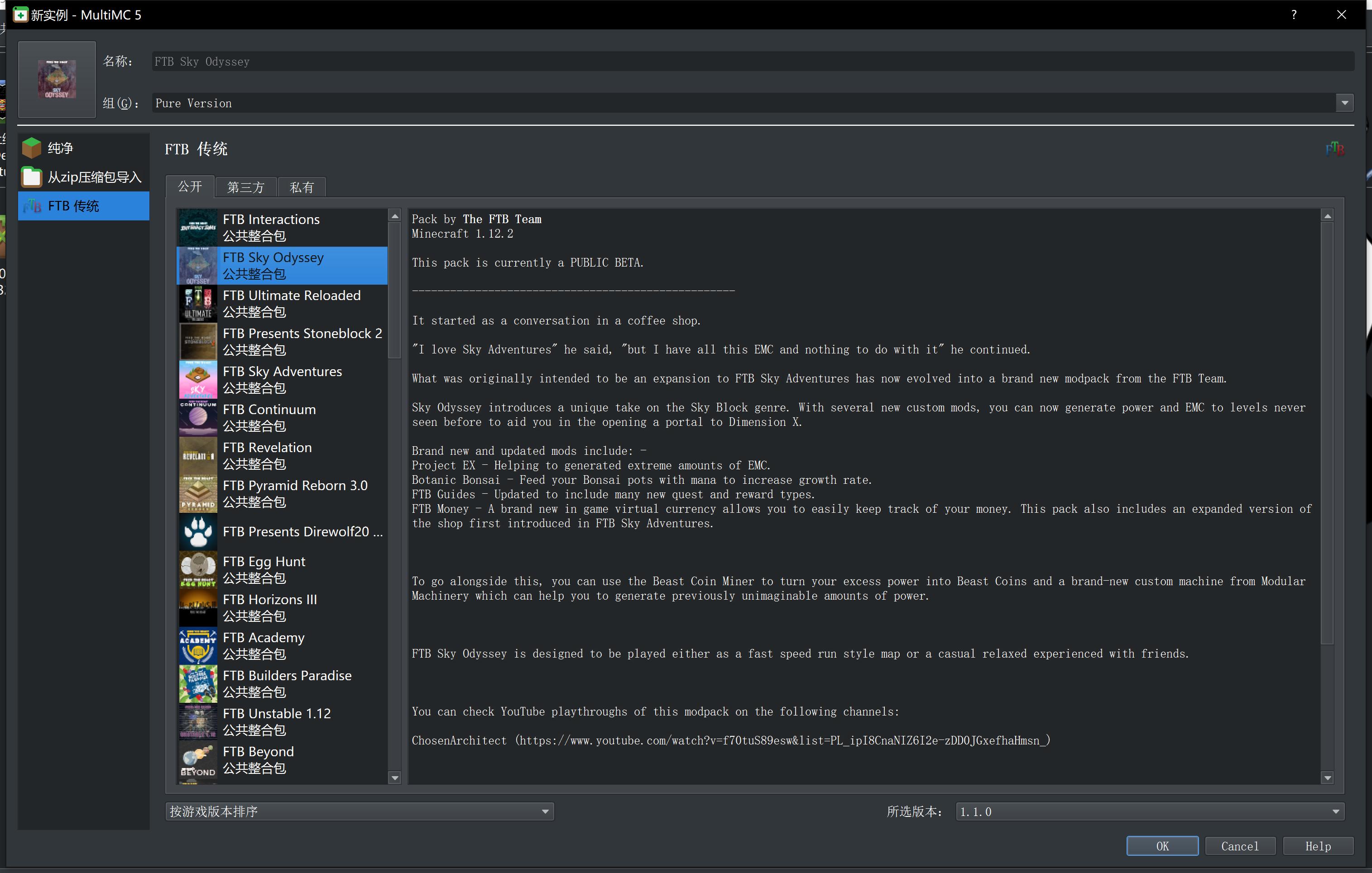This screenshot has height=873, width=1372.
Task: Click the 名称 name input field
Action: click(x=752, y=62)
